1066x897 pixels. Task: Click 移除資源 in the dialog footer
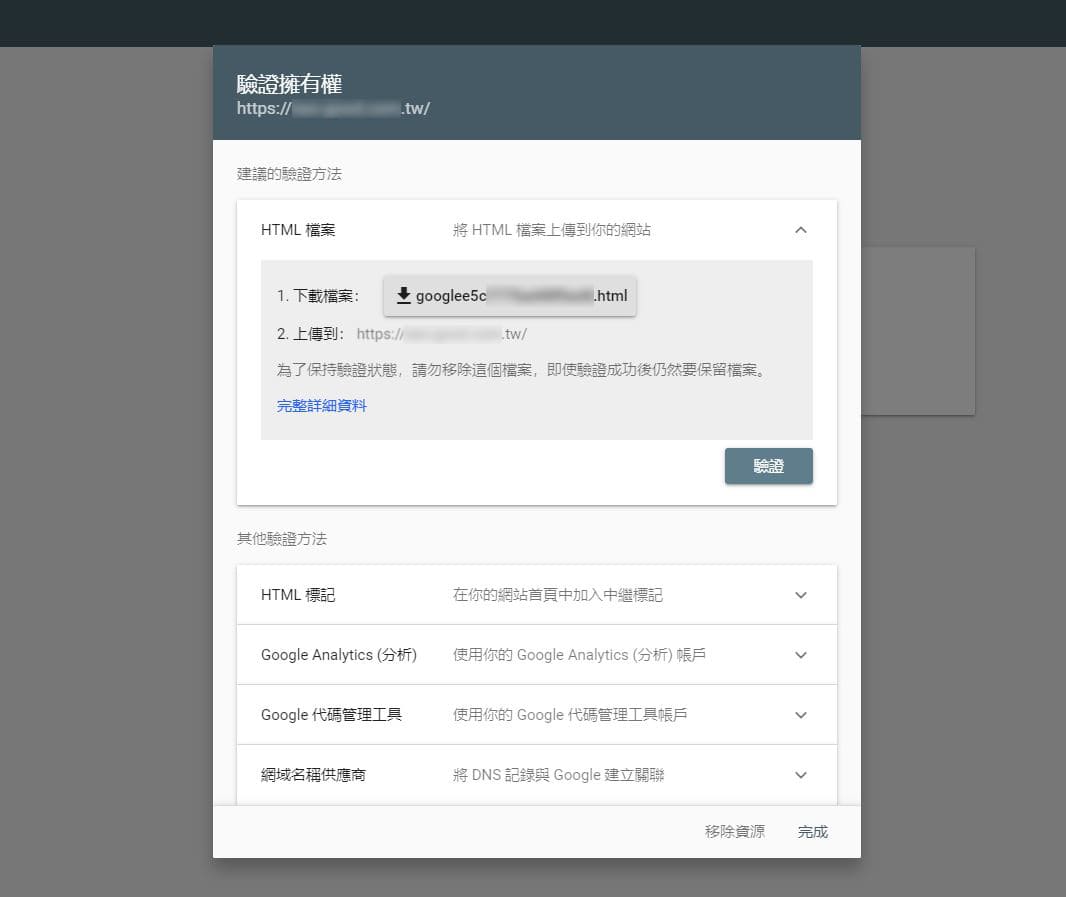coord(734,832)
